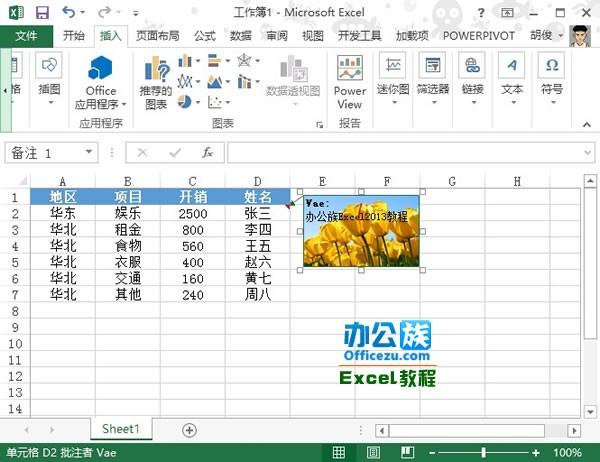
Task: Click the 100% zoom level
Action: point(567,453)
